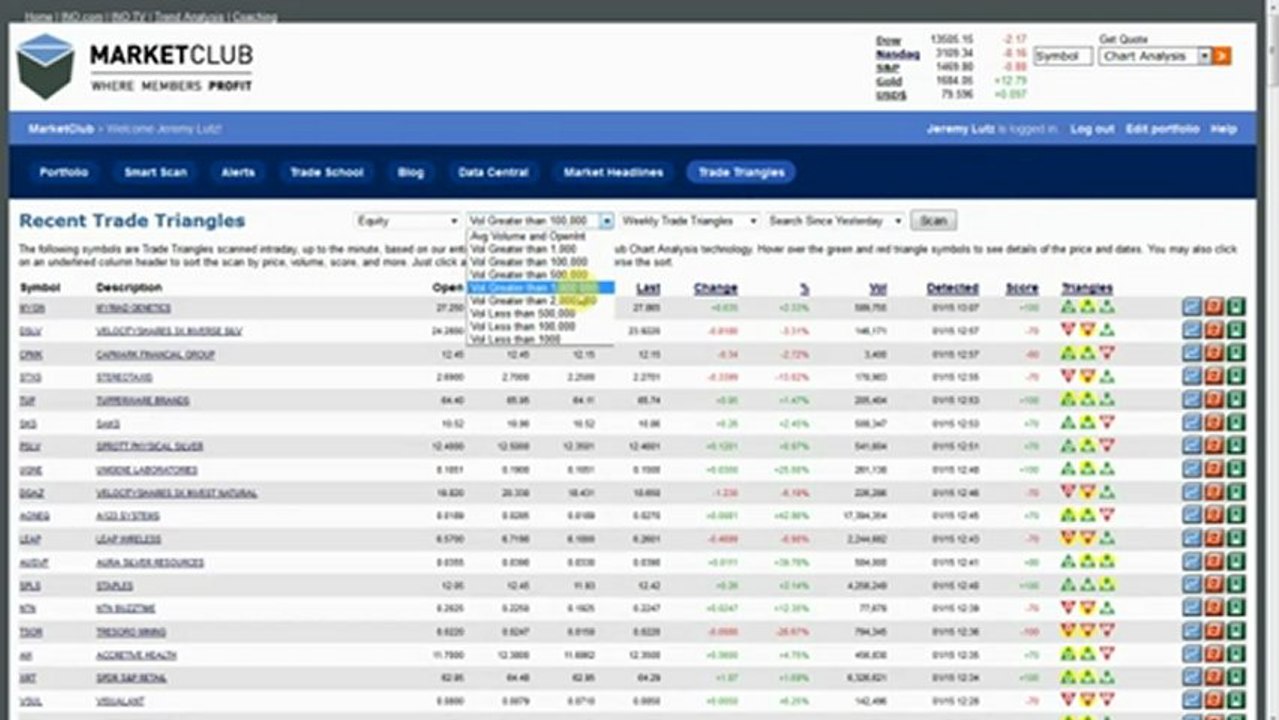Select the Trade Triangles tab

pyautogui.click(x=741, y=172)
